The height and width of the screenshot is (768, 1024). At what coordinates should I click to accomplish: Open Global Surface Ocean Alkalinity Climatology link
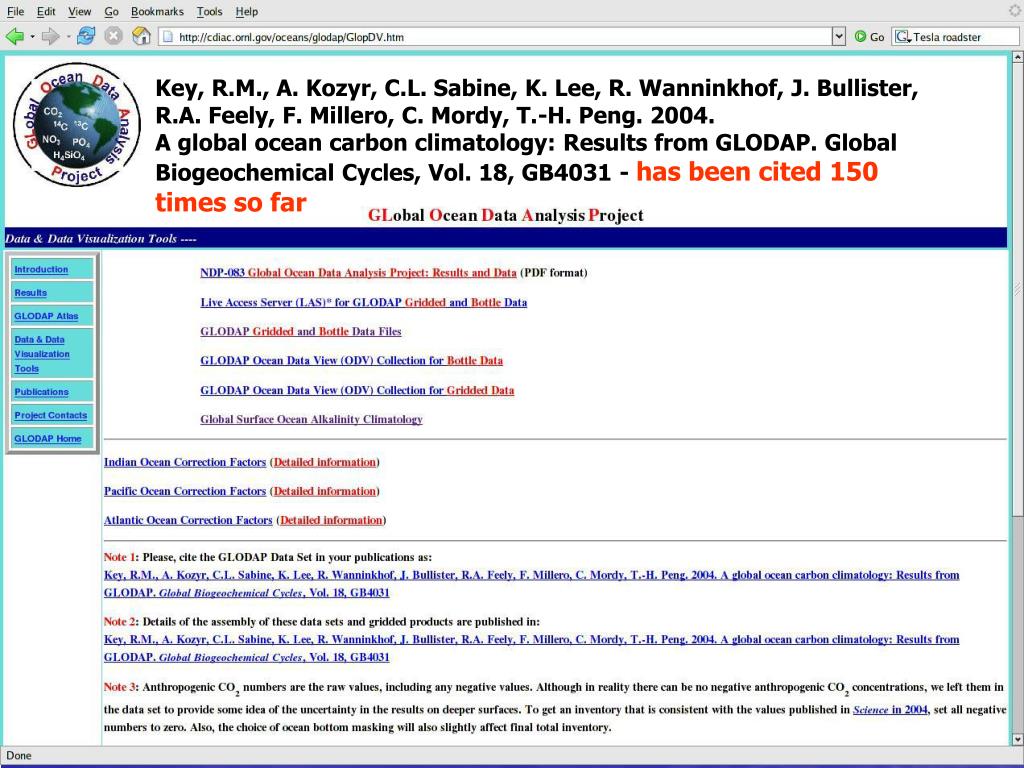(x=311, y=419)
